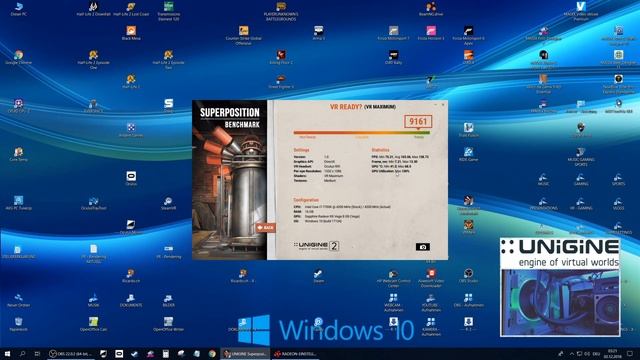Open Half-Life 2 Lost Coast desktop shortcut

tap(131, 9)
